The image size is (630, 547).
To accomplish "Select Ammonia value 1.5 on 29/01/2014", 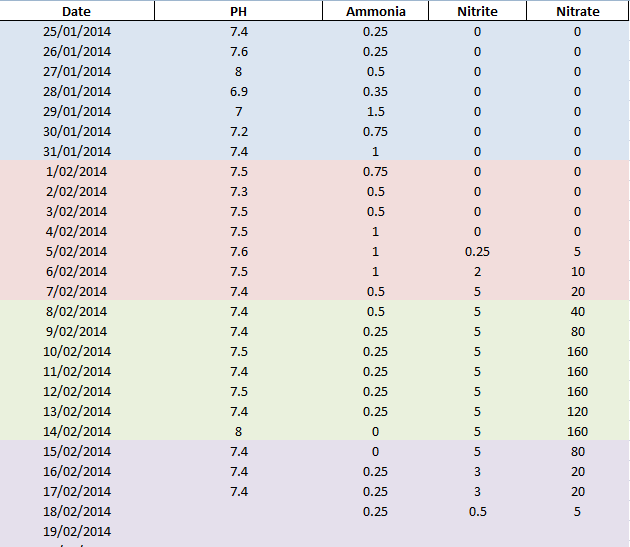I will pos(376,111).
